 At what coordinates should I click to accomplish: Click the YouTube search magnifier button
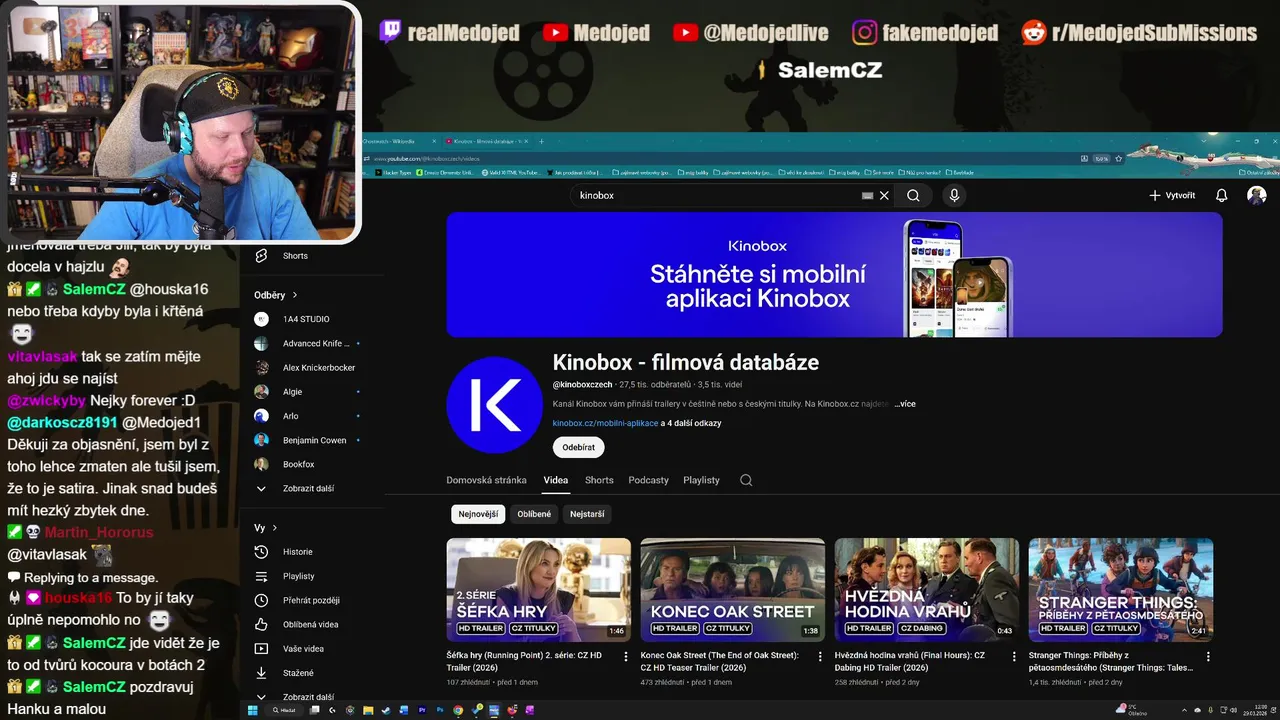point(913,196)
